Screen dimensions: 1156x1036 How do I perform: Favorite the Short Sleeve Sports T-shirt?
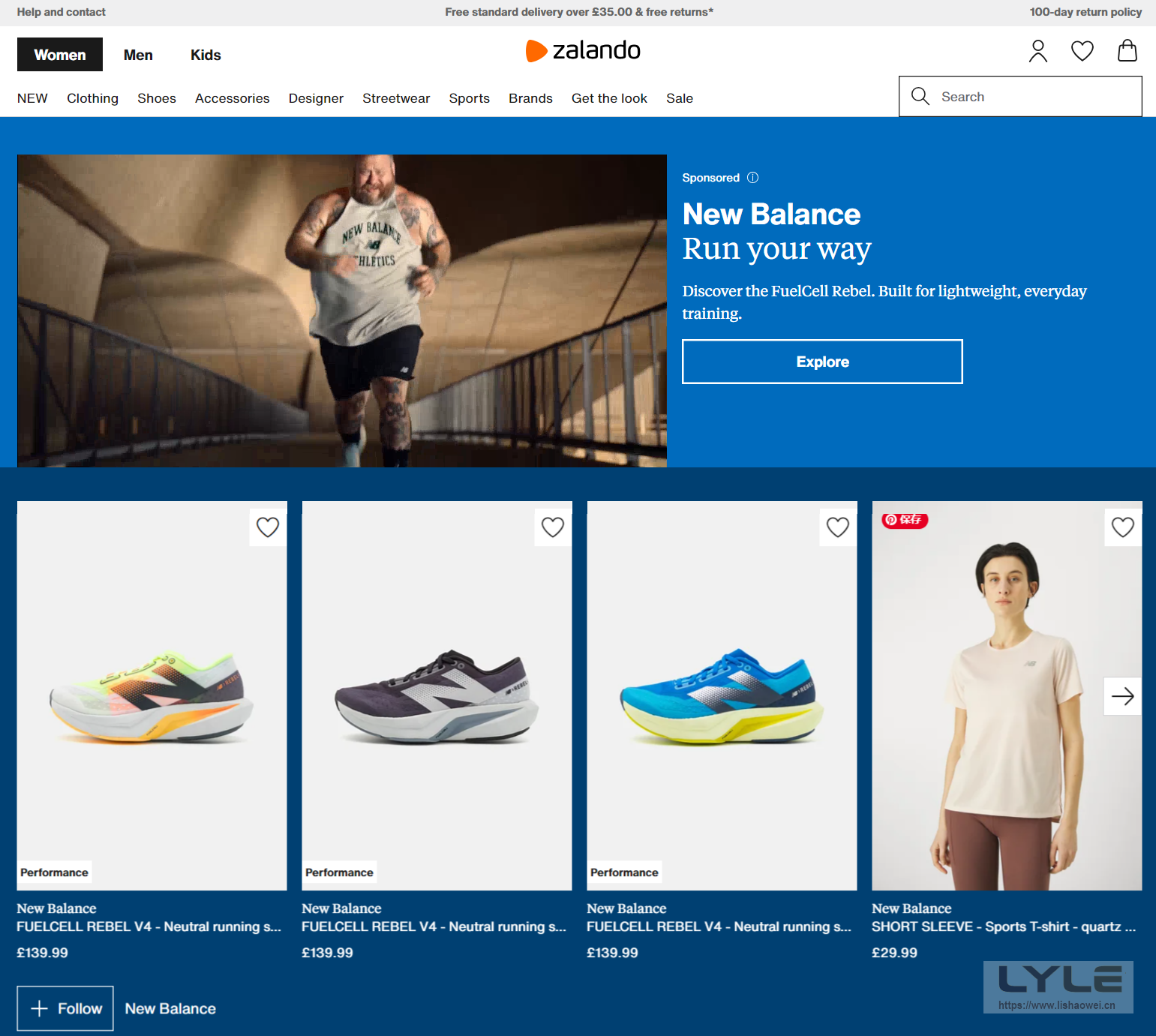coord(1123,527)
